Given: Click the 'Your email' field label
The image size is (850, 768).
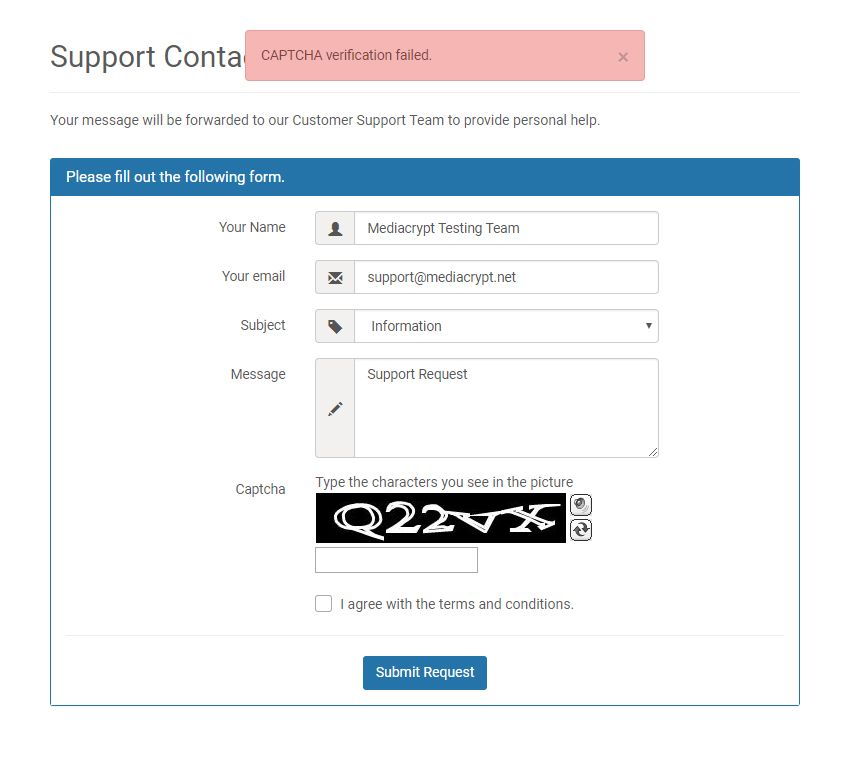Looking at the screenshot, I should (x=253, y=276).
